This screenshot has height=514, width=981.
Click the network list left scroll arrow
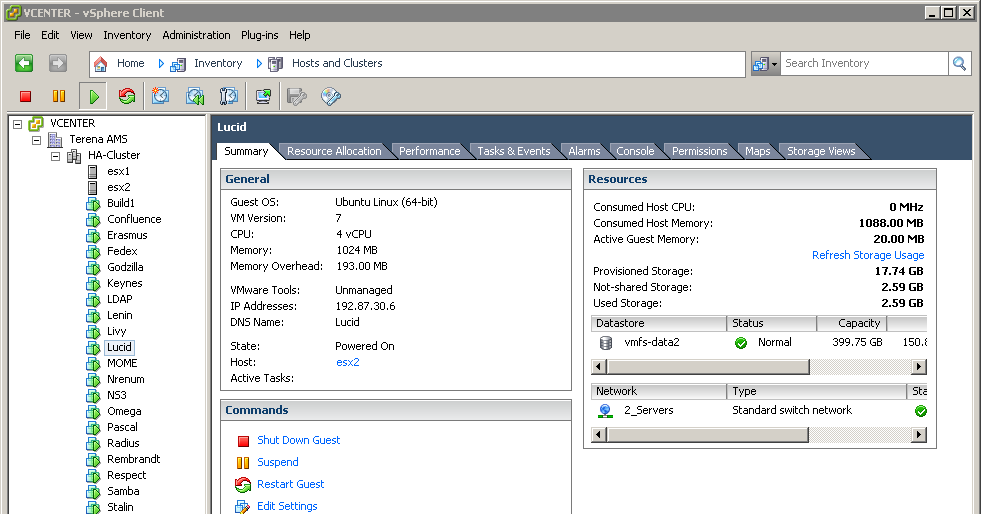tap(599, 435)
